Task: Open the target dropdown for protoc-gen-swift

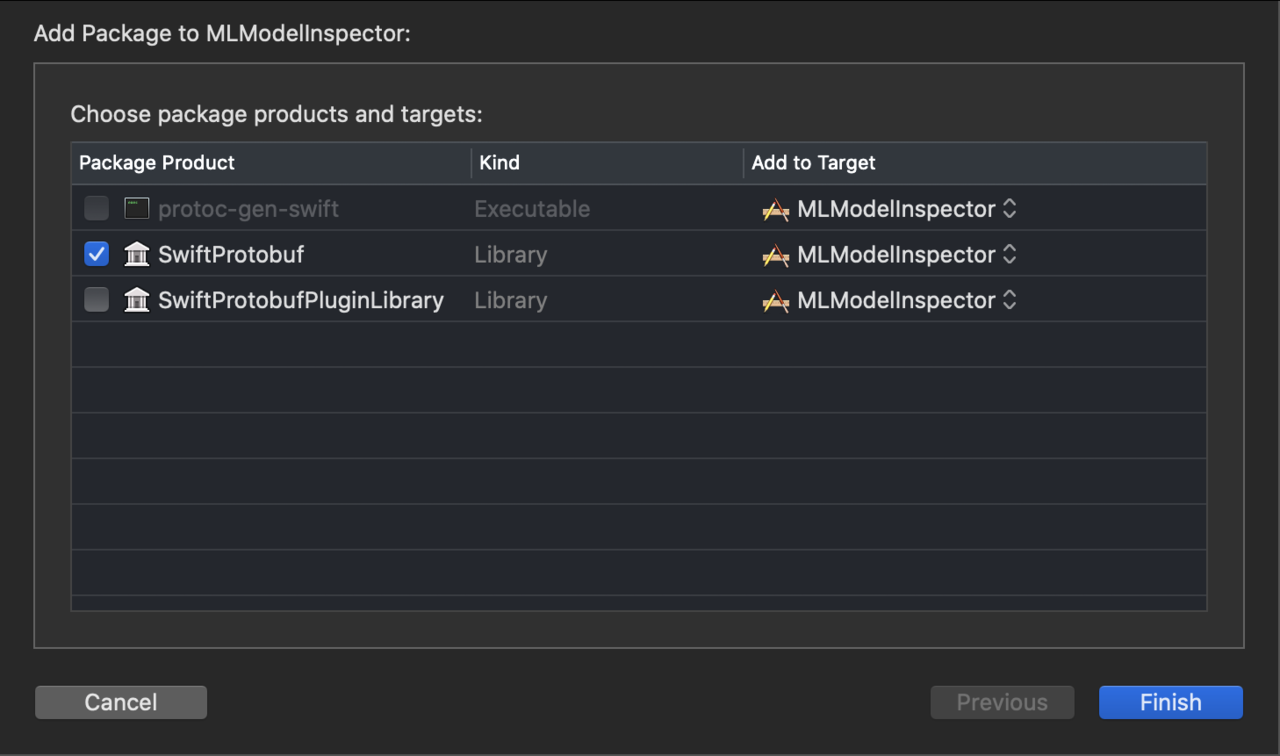Action: (1009, 208)
